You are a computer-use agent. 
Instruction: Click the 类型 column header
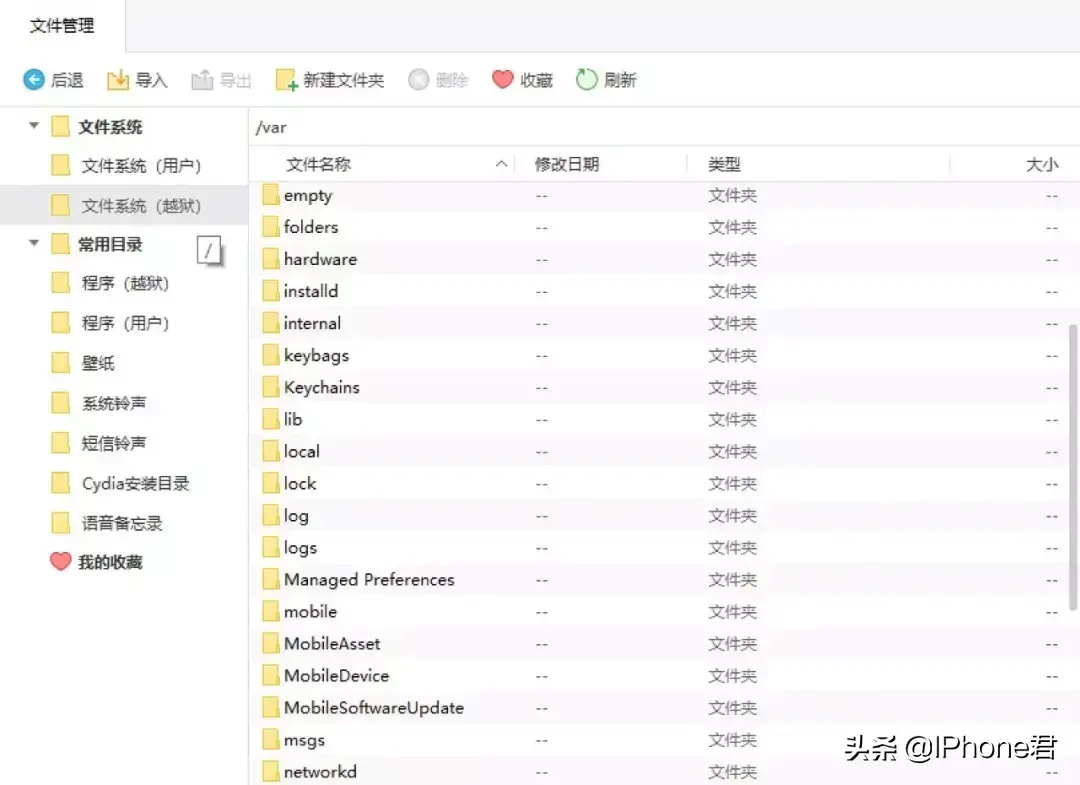point(724,164)
